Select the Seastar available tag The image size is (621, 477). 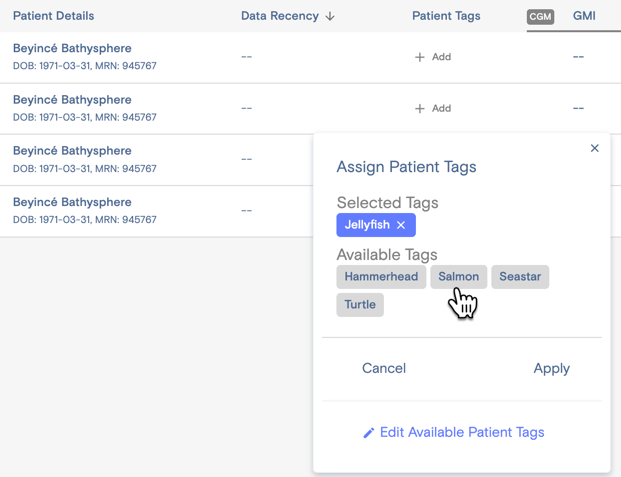pos(520,277)
